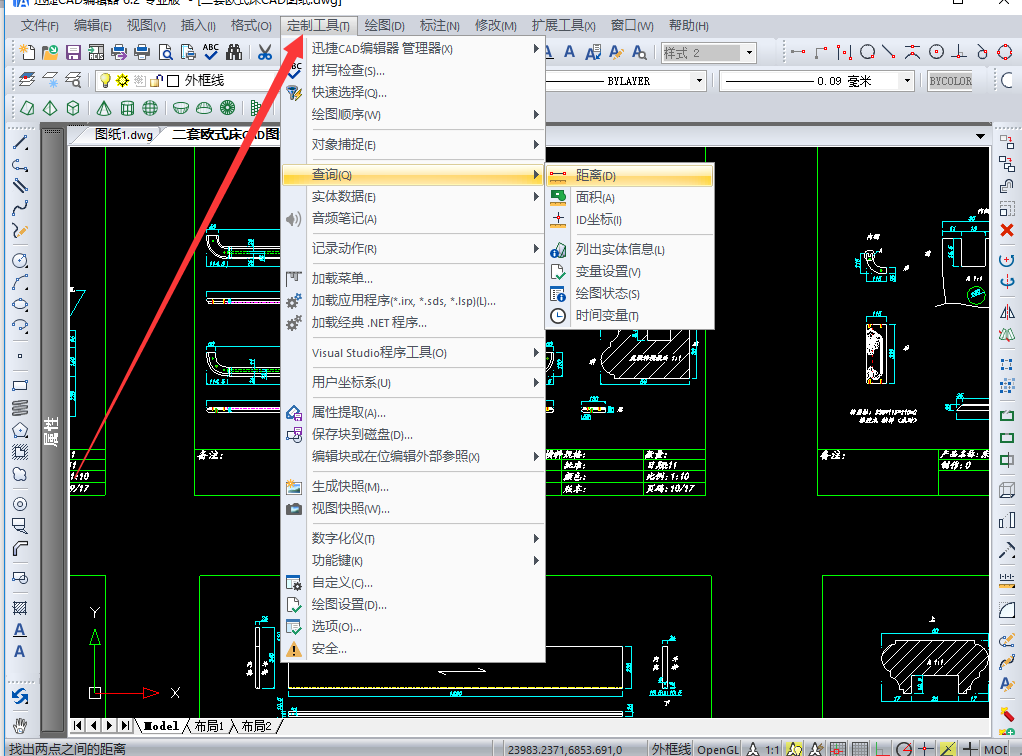Image resolution: width=1022 pixels, height=756 pixels.
Task: Open the layer manager stack icon
Action: pos(27,80)
